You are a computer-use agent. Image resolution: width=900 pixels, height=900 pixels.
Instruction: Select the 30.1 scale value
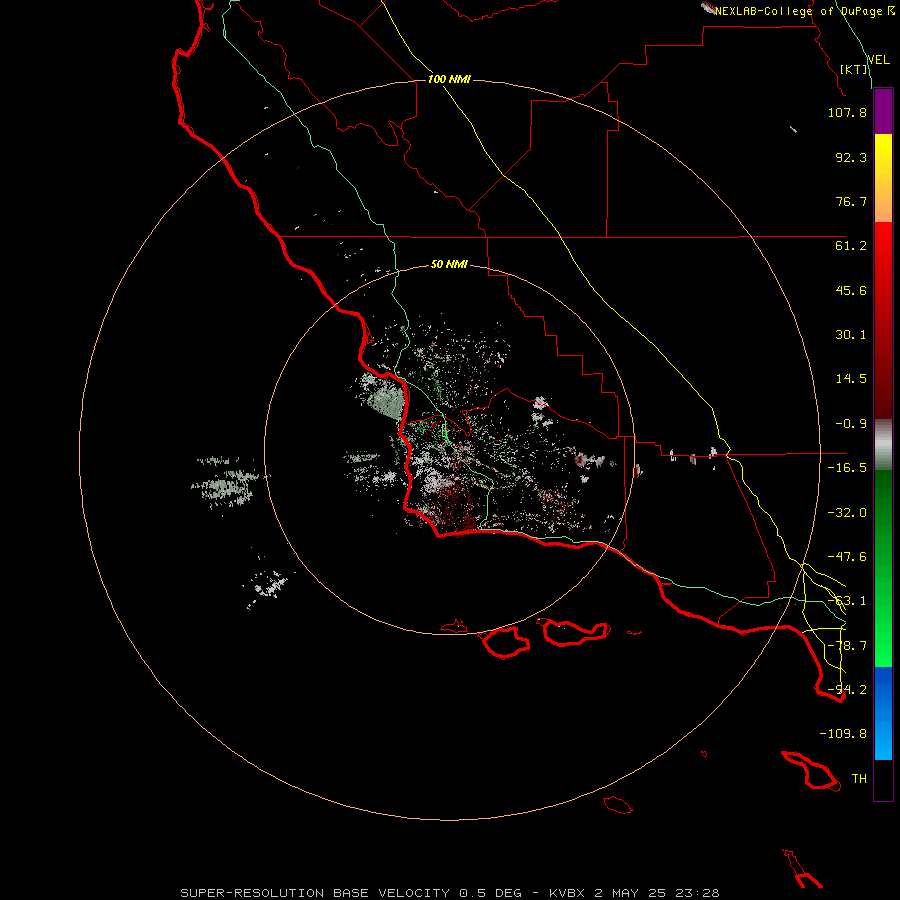851,335
